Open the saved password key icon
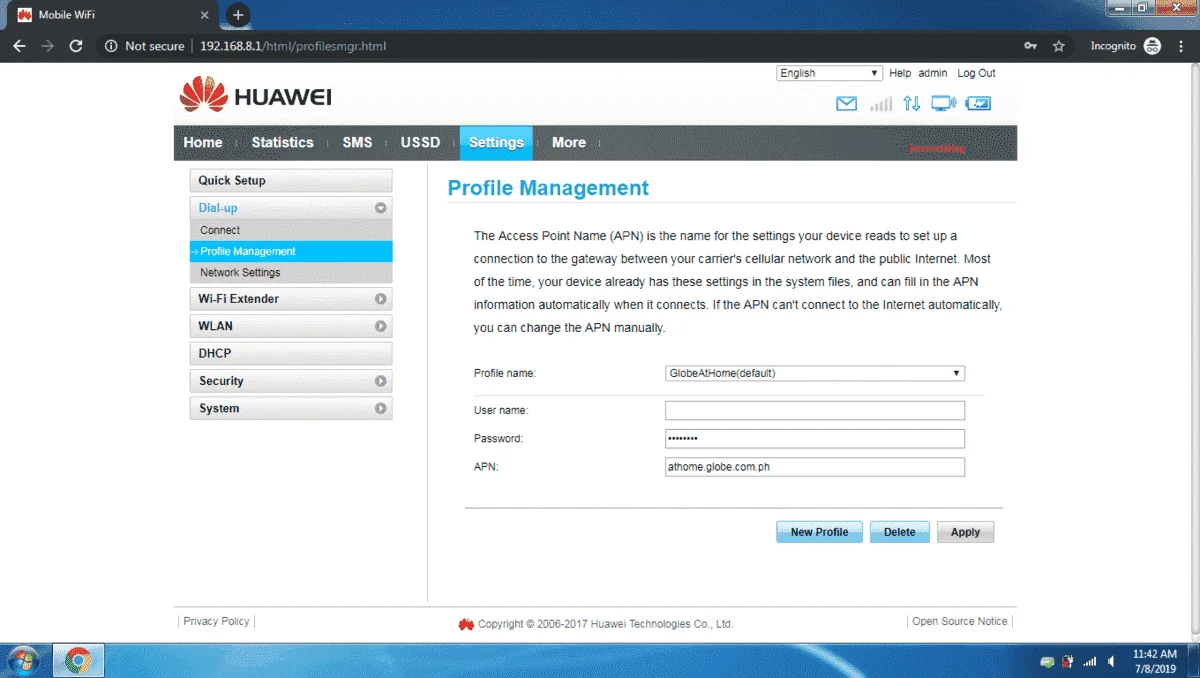Viewport: 1200px width, 678px height. [1031, 46]
